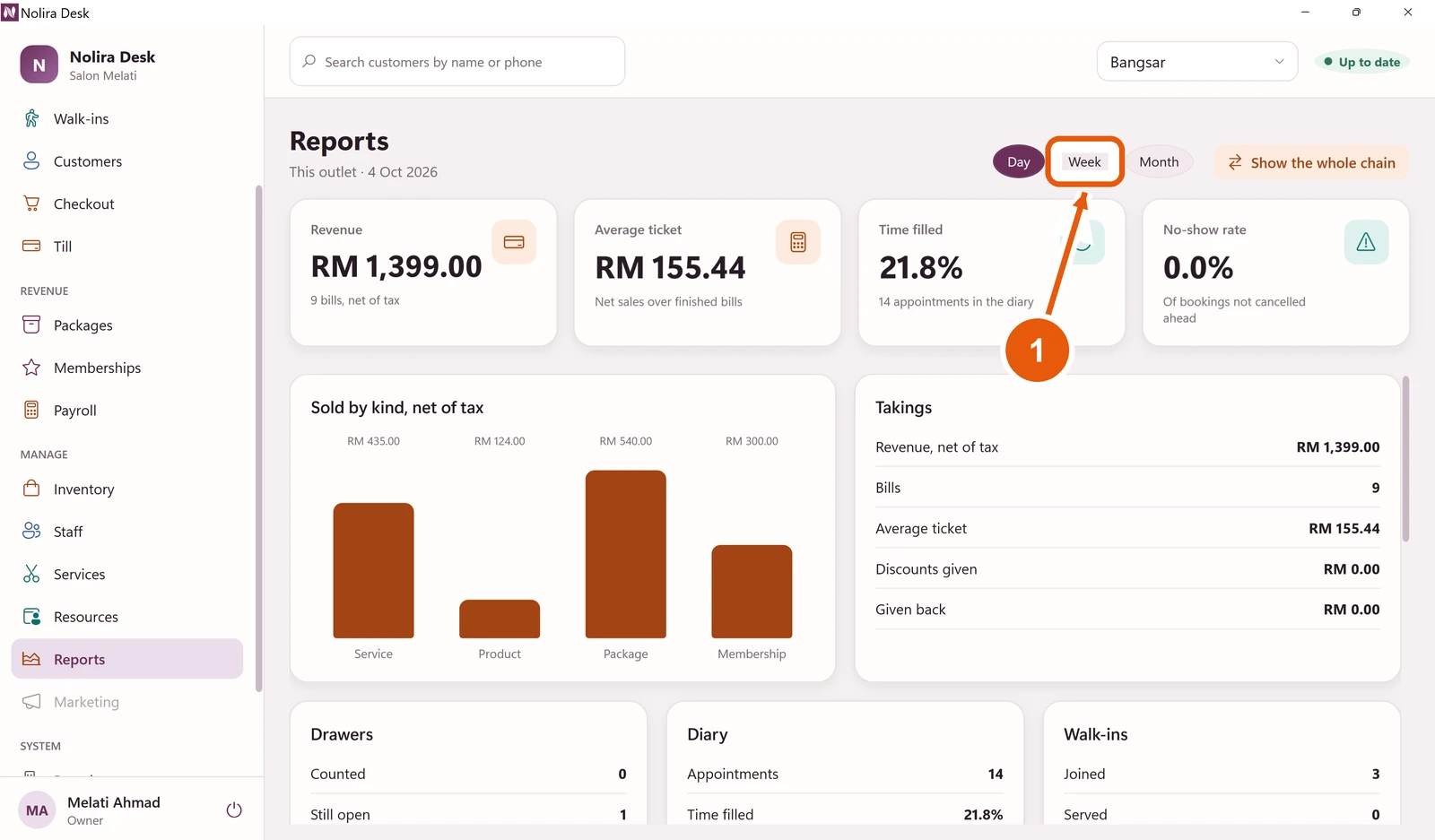Open the Resources icon in sidebar
This screenshot has height=840, width=1435.
click(31, 616)
